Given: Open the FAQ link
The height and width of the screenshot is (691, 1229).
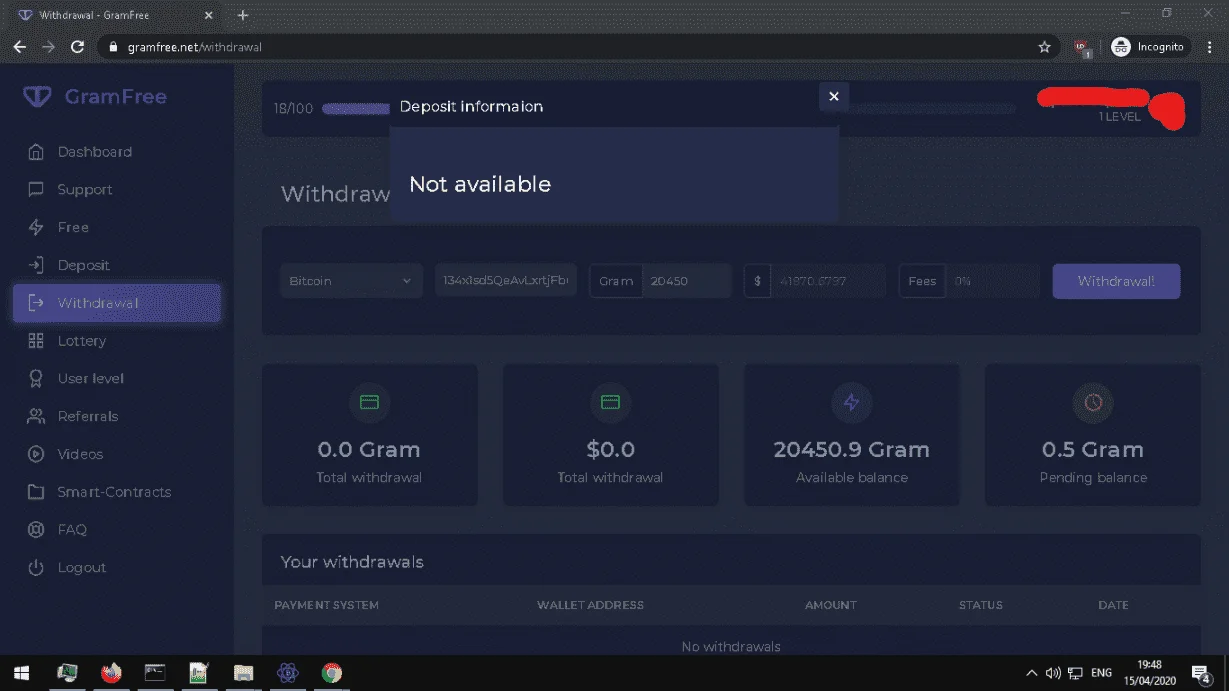Looking at the screenshot, I should (x=72, y=530).
